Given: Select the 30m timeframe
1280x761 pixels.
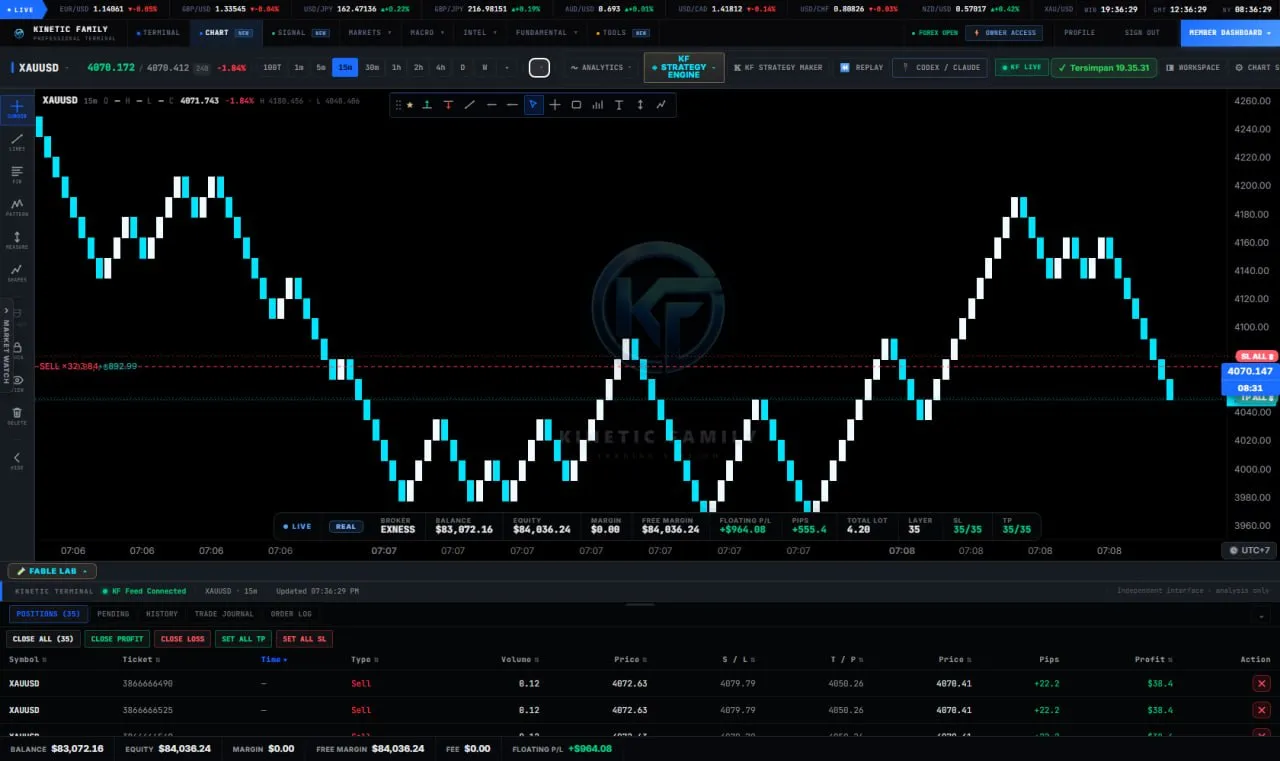Looking at the screenshot, I should tap(372, 68).
